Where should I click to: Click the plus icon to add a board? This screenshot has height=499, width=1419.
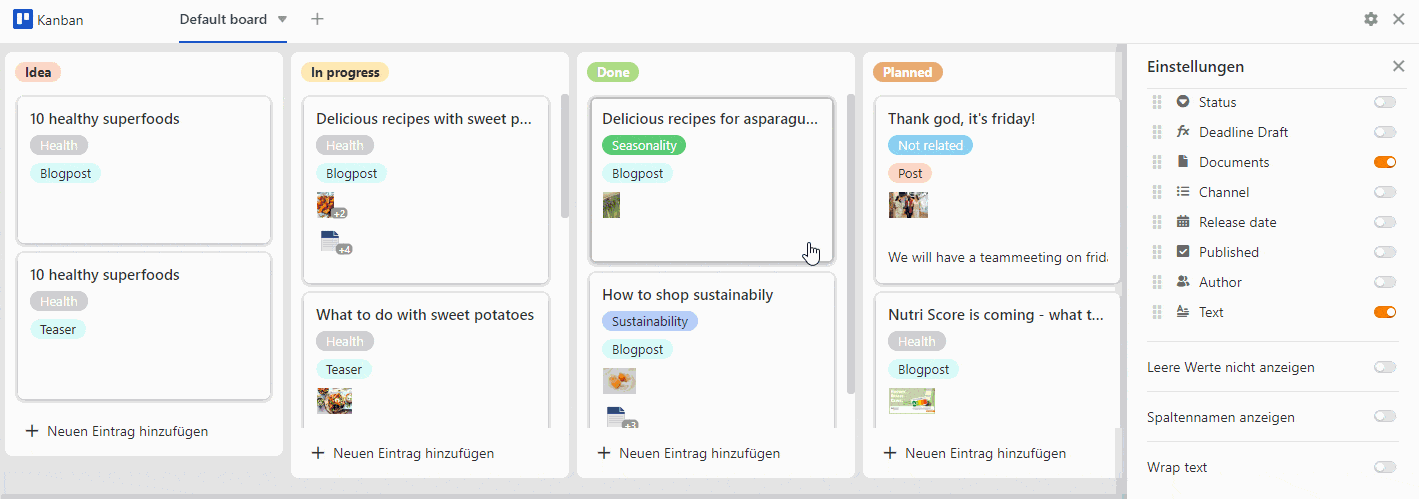tap(317, 19)
